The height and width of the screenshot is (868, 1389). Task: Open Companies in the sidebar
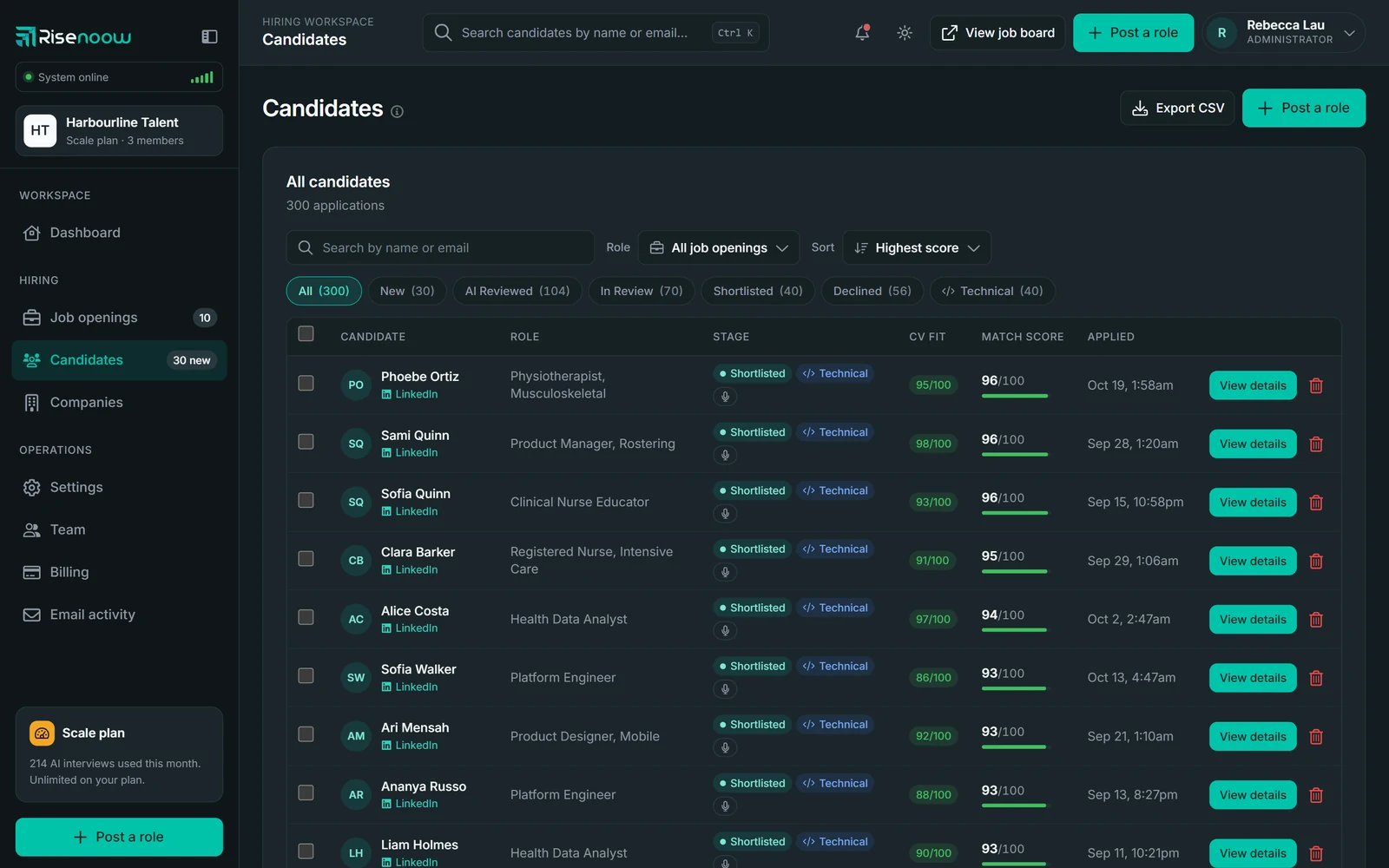(119, 403)
